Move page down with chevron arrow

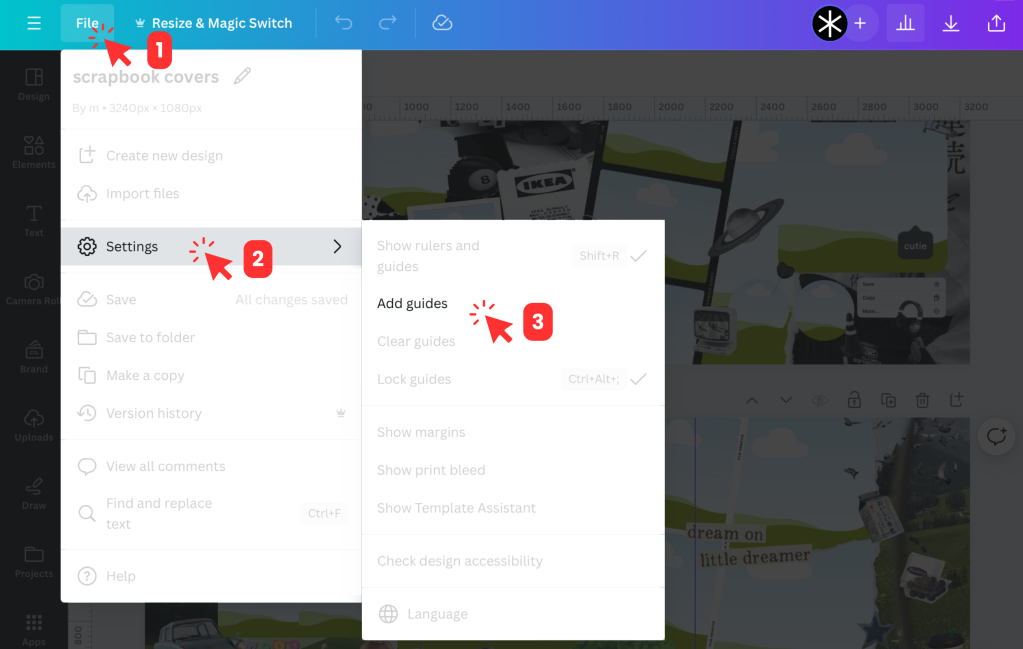786,400
